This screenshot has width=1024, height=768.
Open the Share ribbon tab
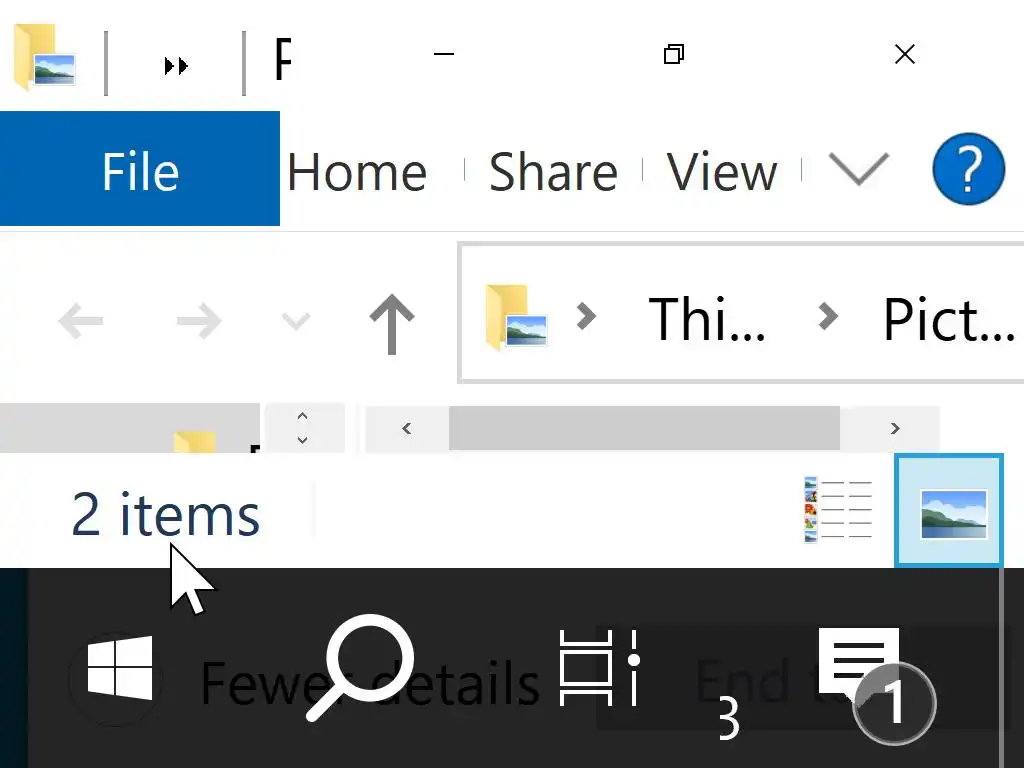(553, 172)
